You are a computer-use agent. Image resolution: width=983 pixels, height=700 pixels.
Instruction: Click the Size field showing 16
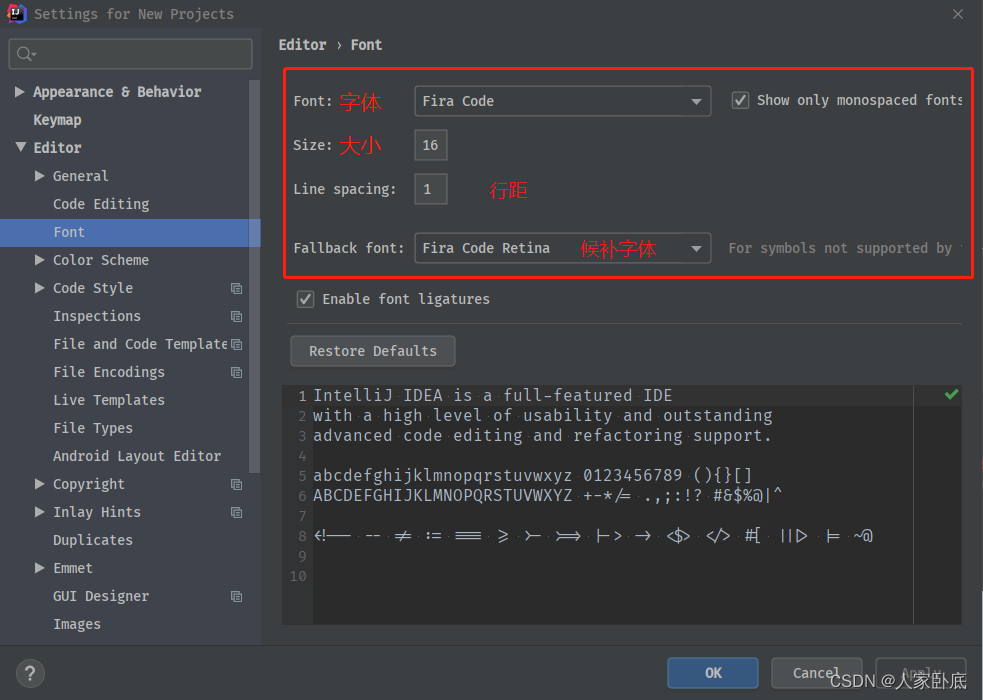click(431, 145)
